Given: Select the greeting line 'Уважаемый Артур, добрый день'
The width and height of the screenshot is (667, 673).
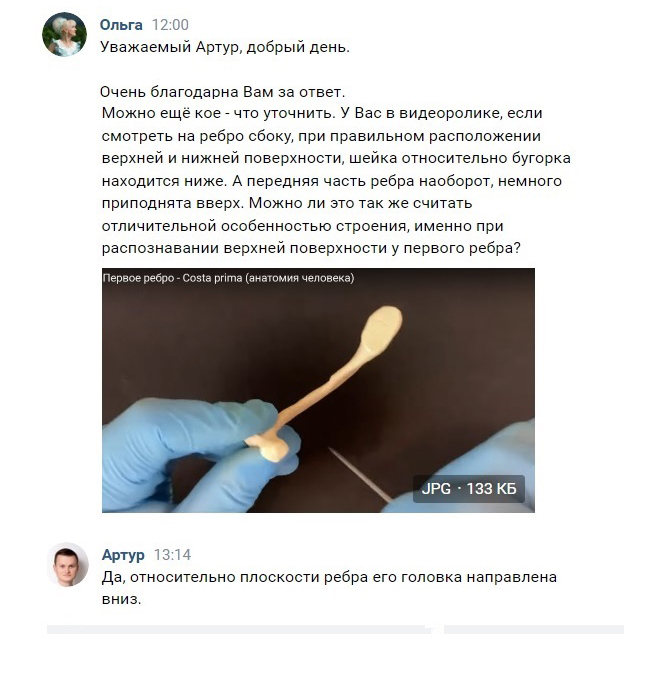Looking at the screenshot, I should coord(225,47).
